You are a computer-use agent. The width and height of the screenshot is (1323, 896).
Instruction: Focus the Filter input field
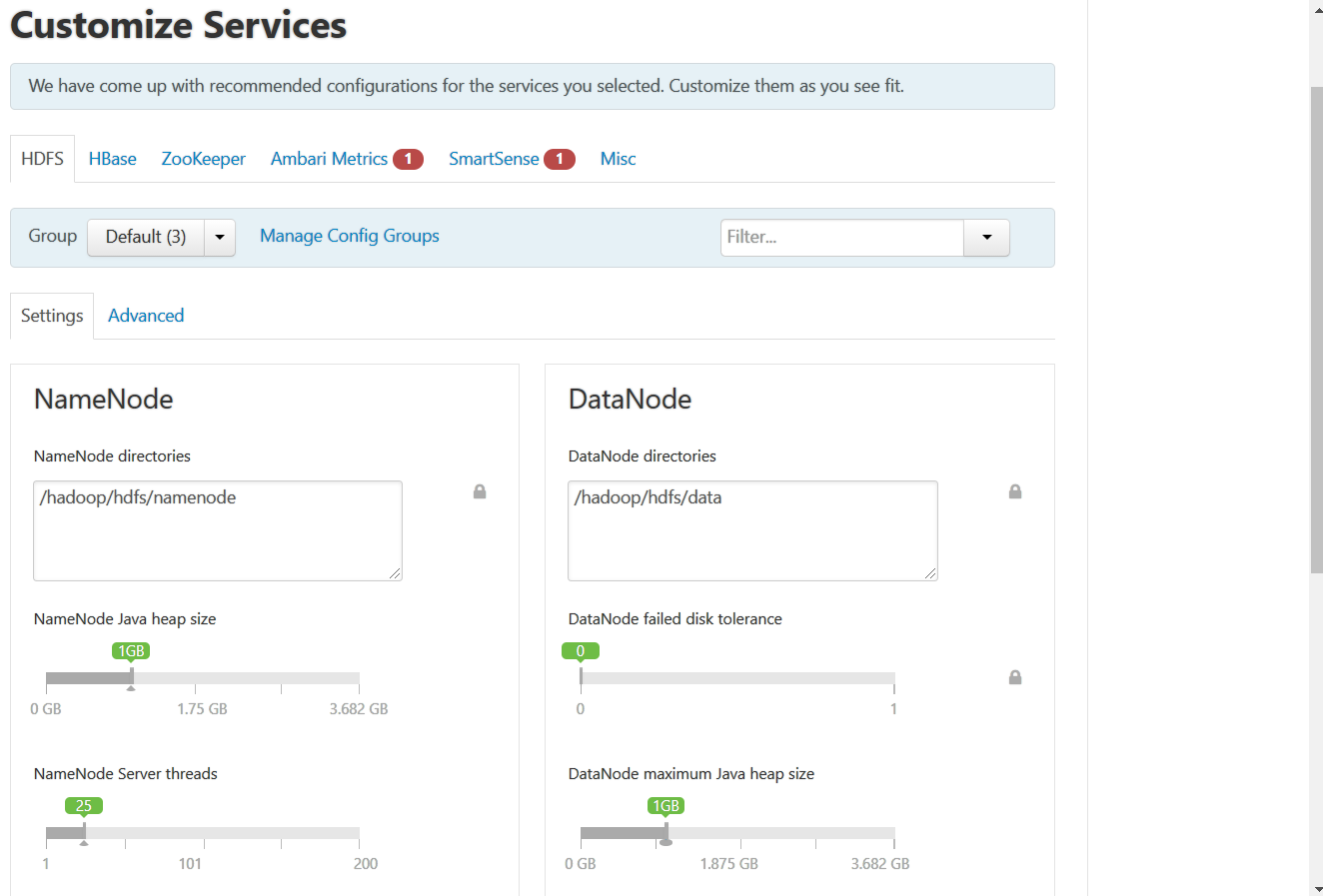pyautogui.click(x=842, y=238)
